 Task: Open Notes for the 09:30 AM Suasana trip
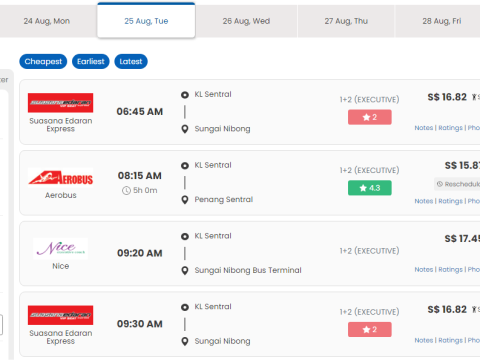coord(424,340)
